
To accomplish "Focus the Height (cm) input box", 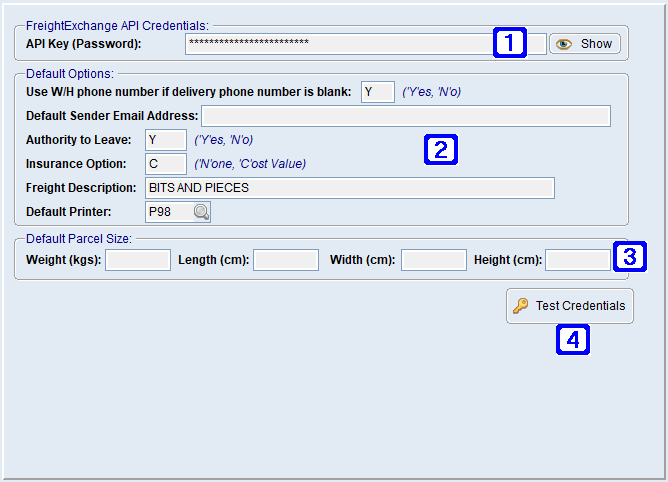I will [x=578, y=260].
